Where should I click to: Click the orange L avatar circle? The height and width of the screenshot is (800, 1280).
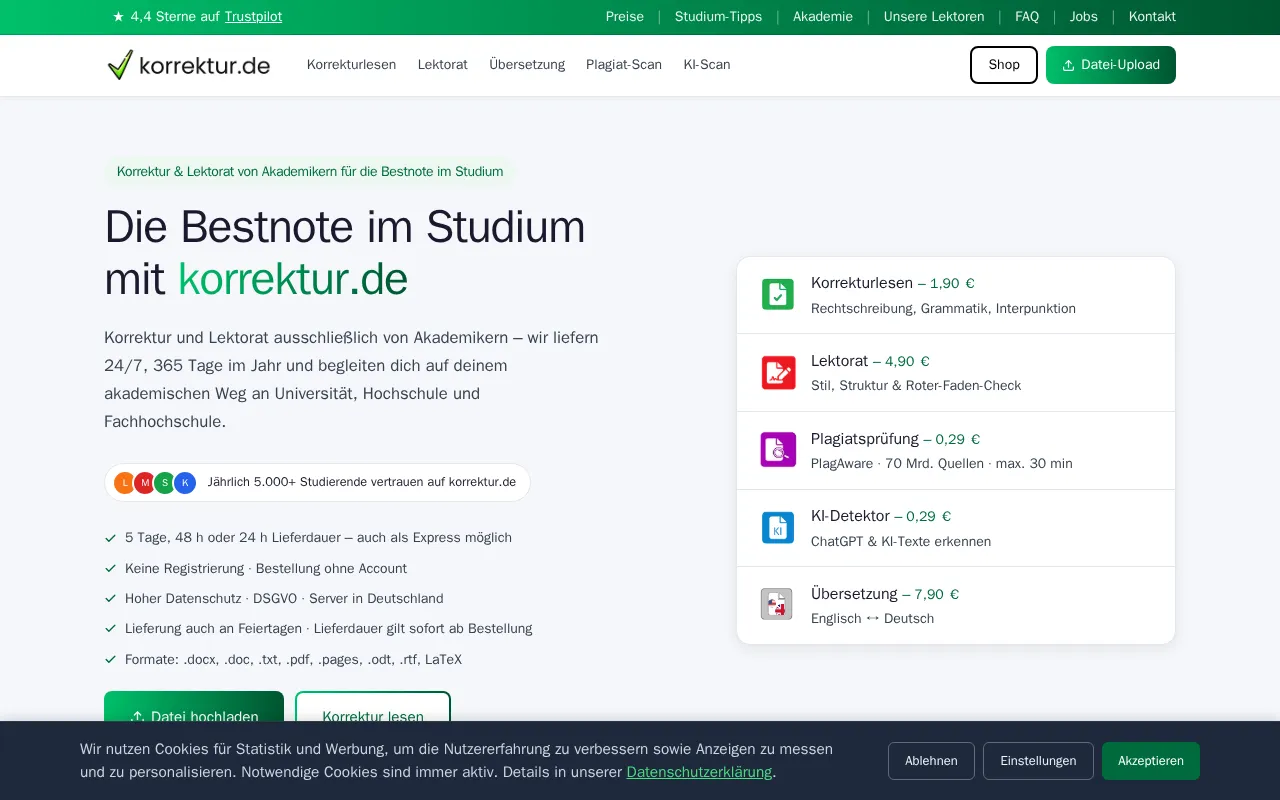coord(125,483)
